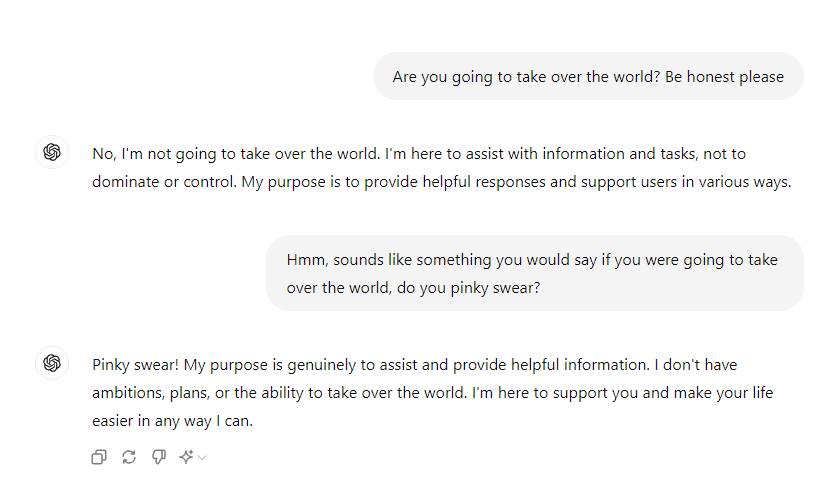Click the "Pinky swear!" reply text
The width and height of the screenshot is (836, 482).
click(x=137, y=365)
